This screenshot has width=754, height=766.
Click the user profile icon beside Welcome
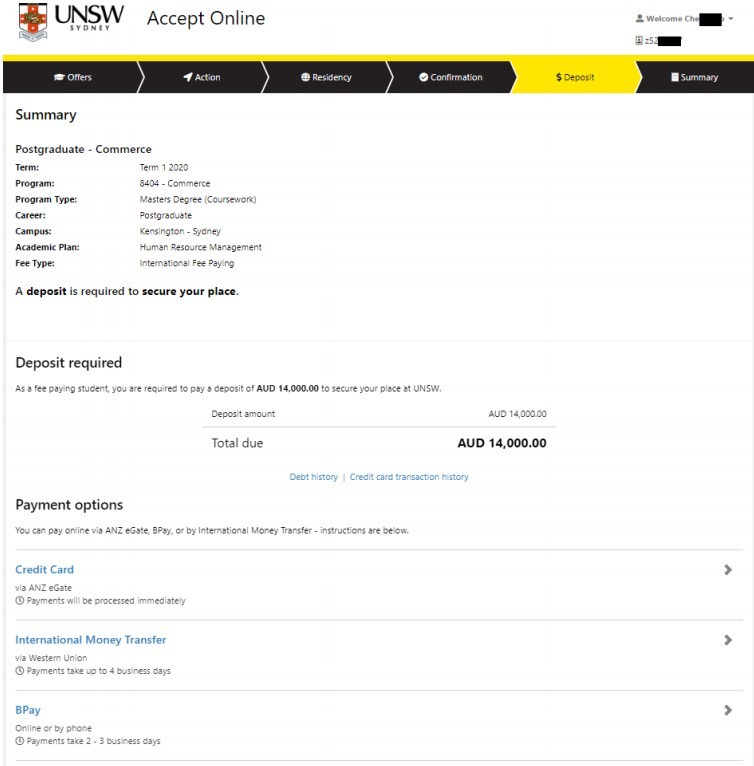pos(639,18)
